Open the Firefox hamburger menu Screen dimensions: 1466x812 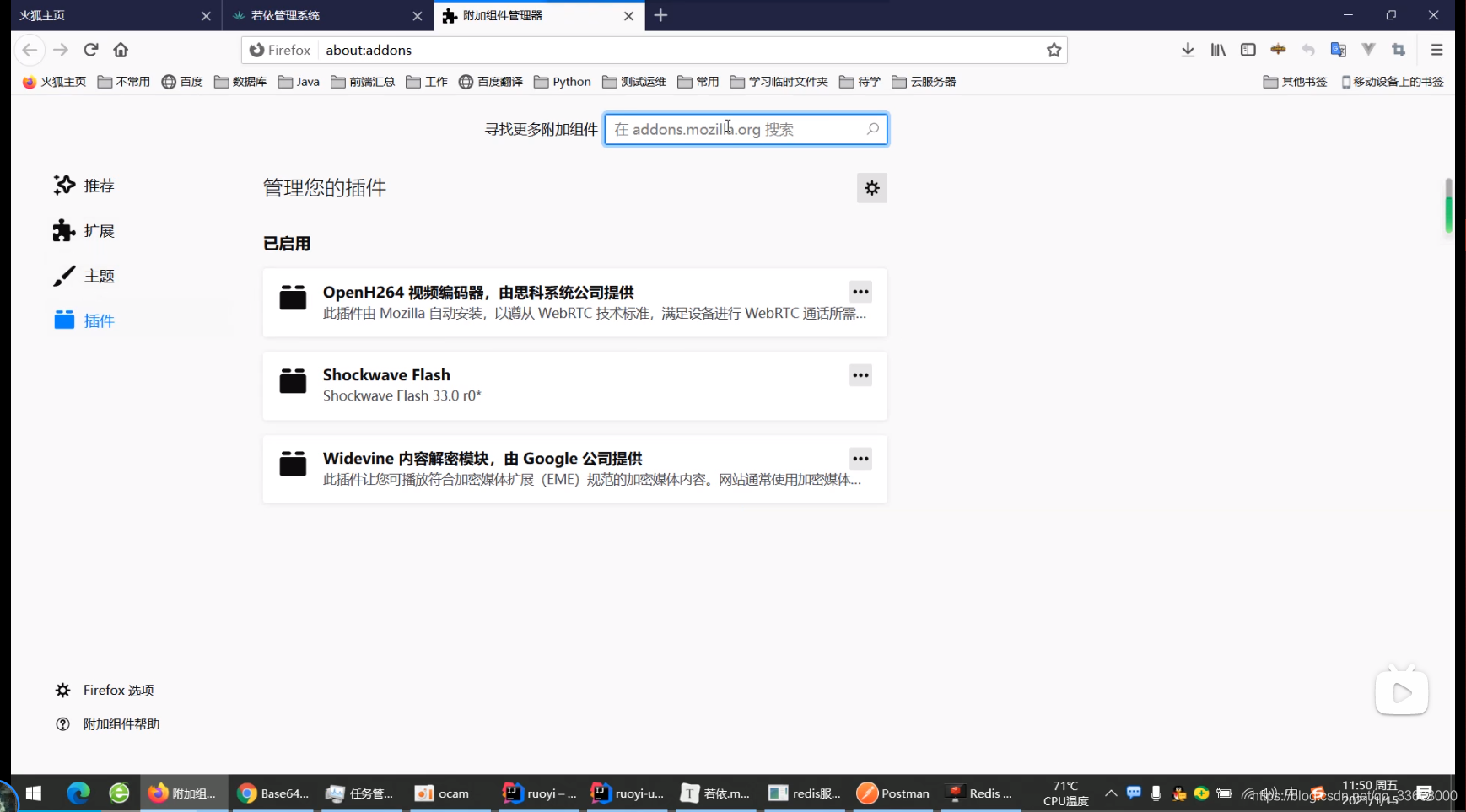(x=1436, y=50)
